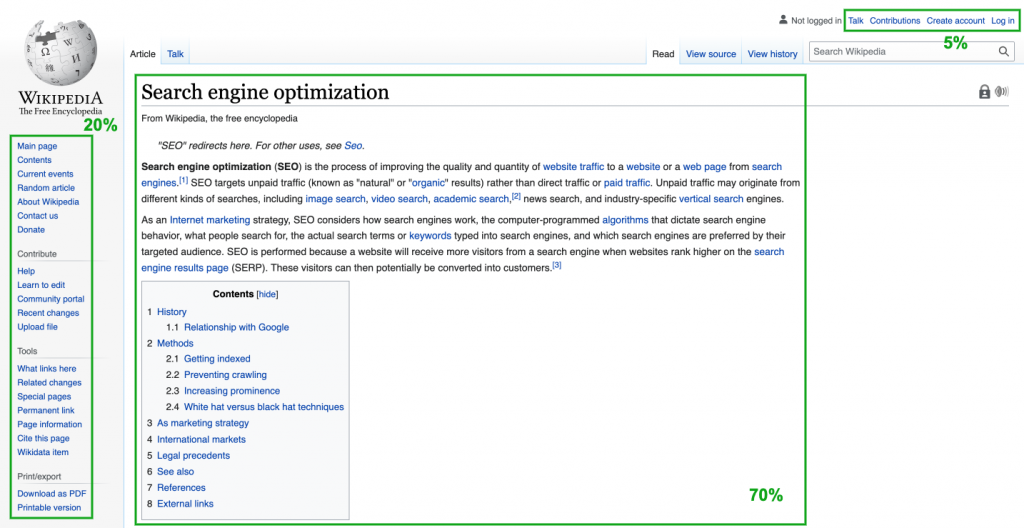Open the View history tab
Image resolution: width=1024 pixels, height=528 pixels.
coord(773,54)
